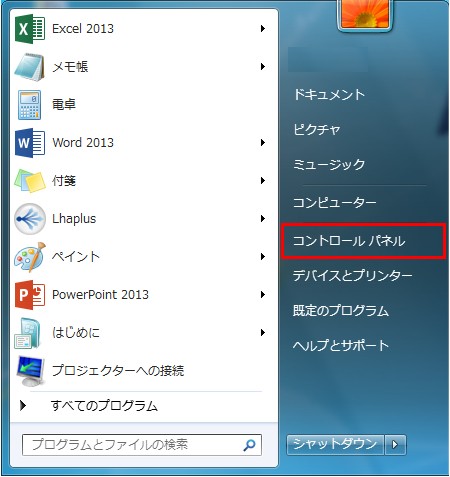Screen dimensions: 450x477
Task: Click the user account flower picture
Action: tap(365, 14)
